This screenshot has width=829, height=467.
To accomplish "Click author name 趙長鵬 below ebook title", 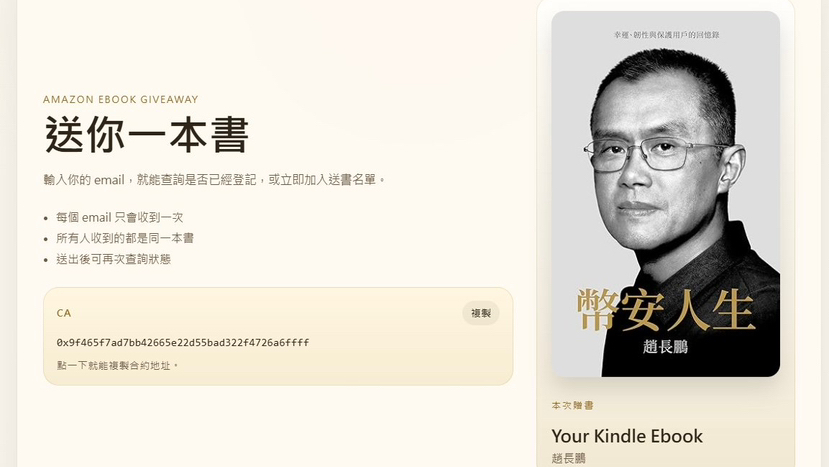I will (x=568, y=459).
